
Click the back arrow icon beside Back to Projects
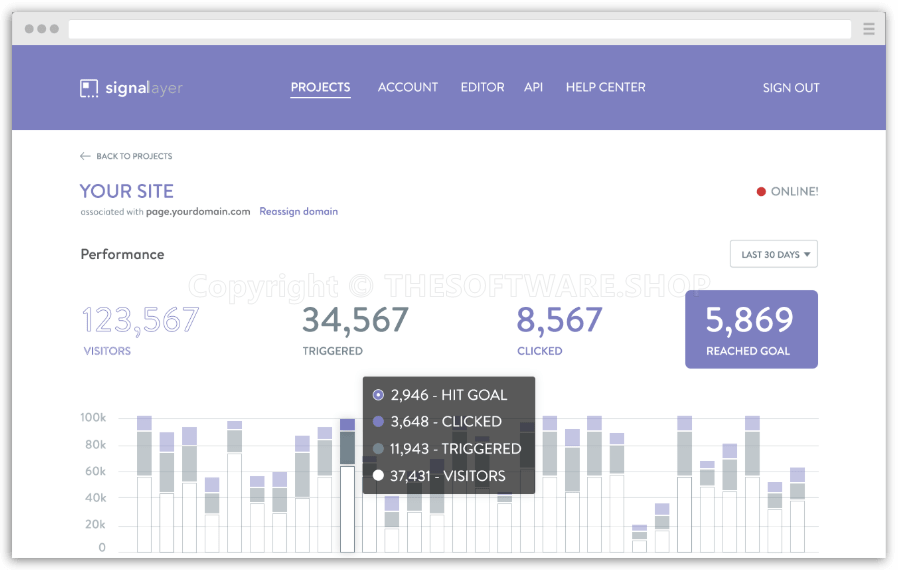pyautogui.click(x=85, y=156)
